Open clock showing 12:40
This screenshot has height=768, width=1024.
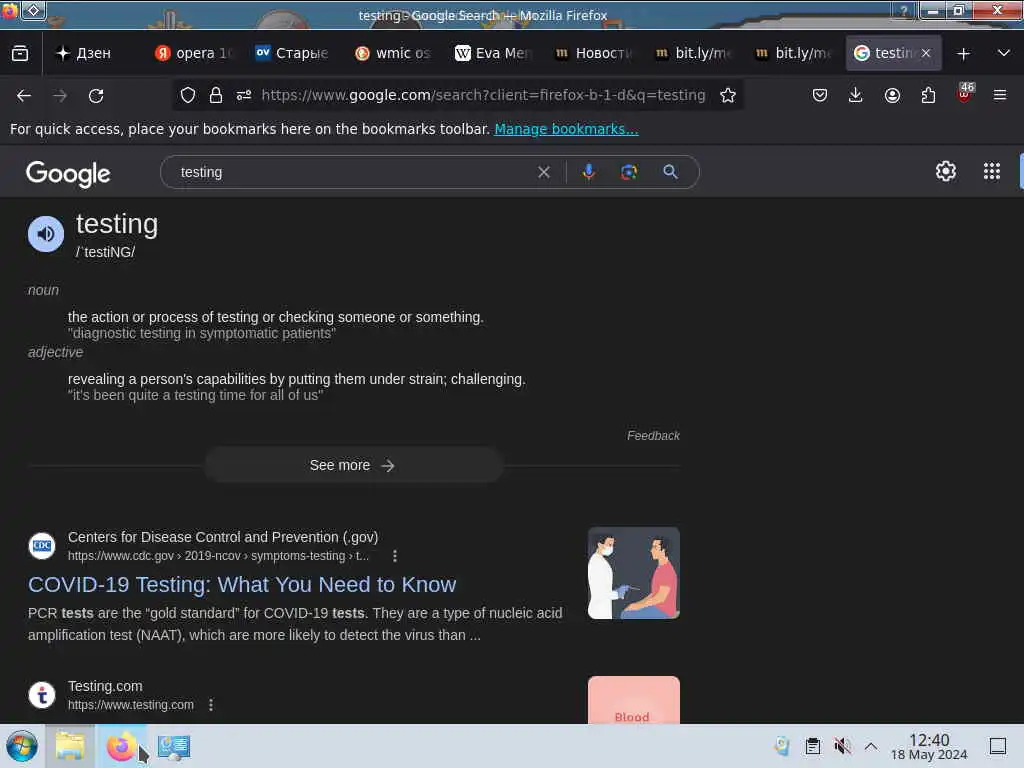(x=929, y=746)
